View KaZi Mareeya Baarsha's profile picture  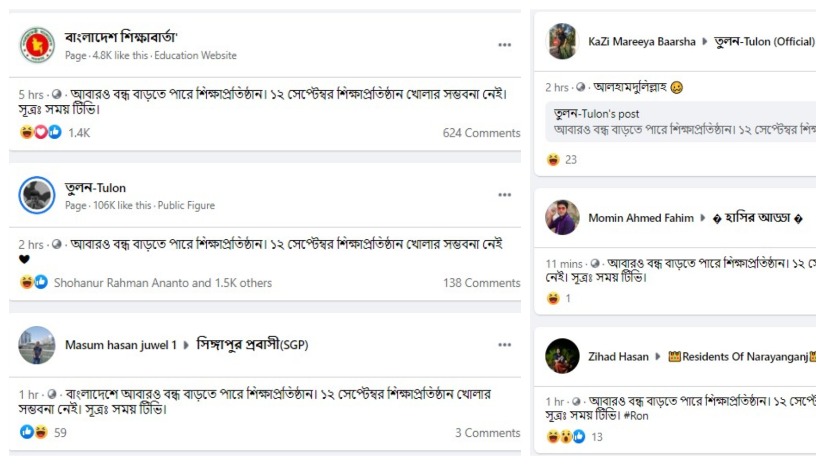562,41
